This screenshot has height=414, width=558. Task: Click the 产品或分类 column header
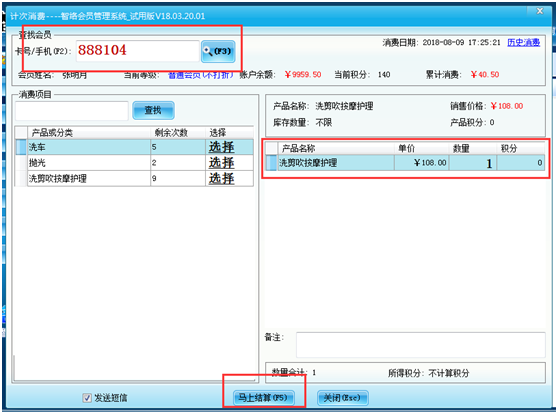[x=89, y=133]
